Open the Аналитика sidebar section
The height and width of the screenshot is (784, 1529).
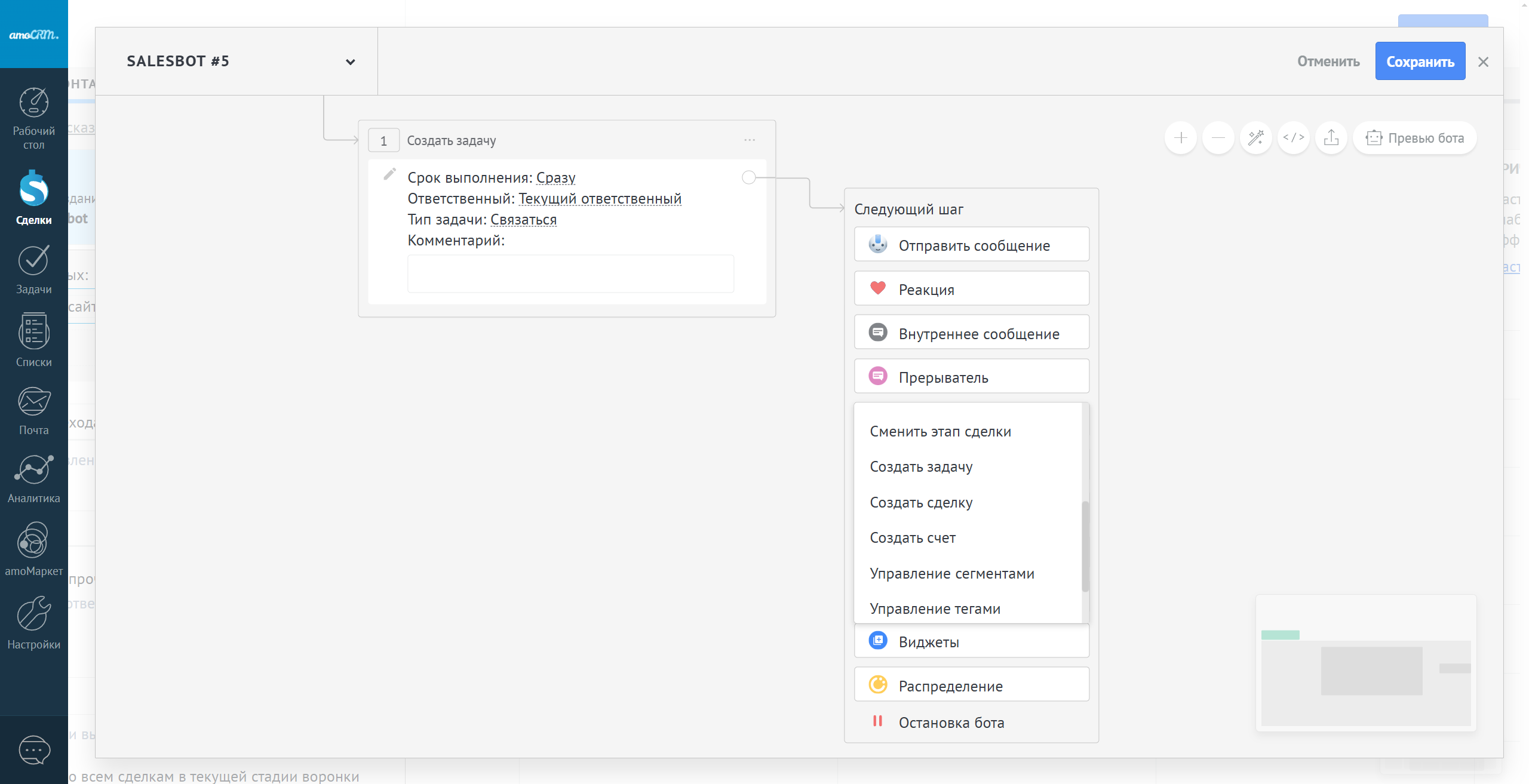[33, 479]
